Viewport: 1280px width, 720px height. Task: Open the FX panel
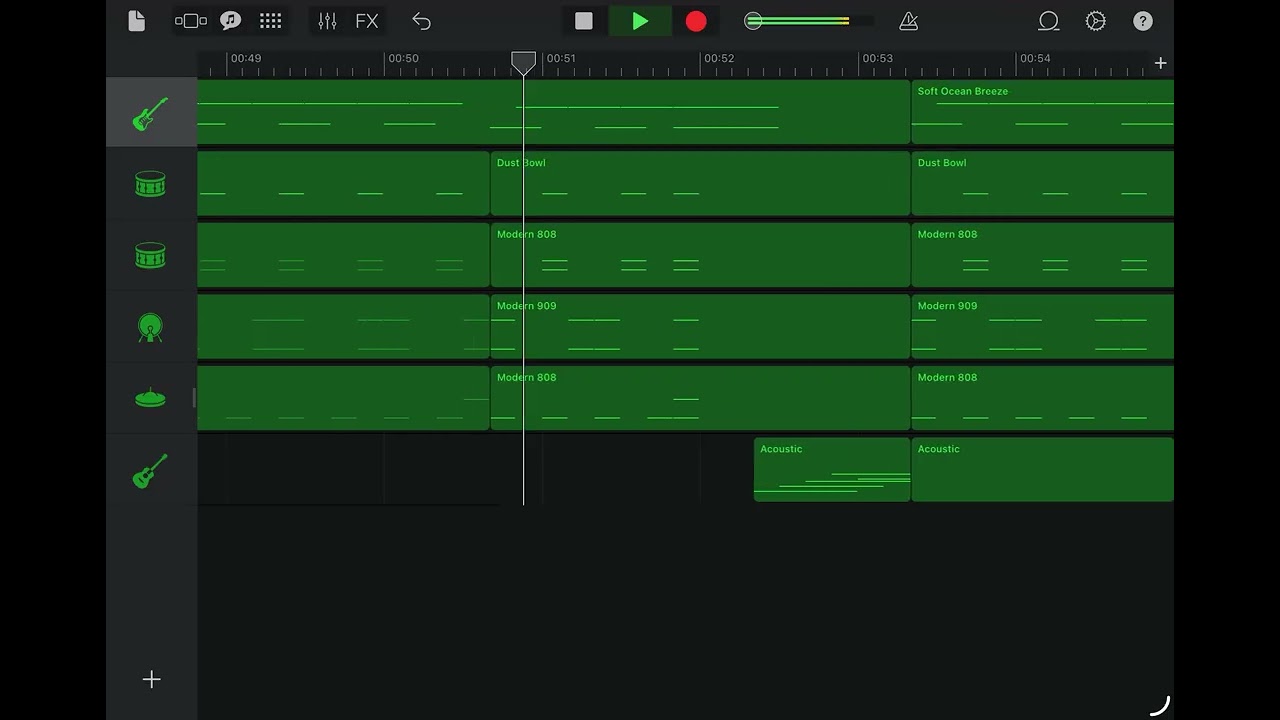pos(367,21)
